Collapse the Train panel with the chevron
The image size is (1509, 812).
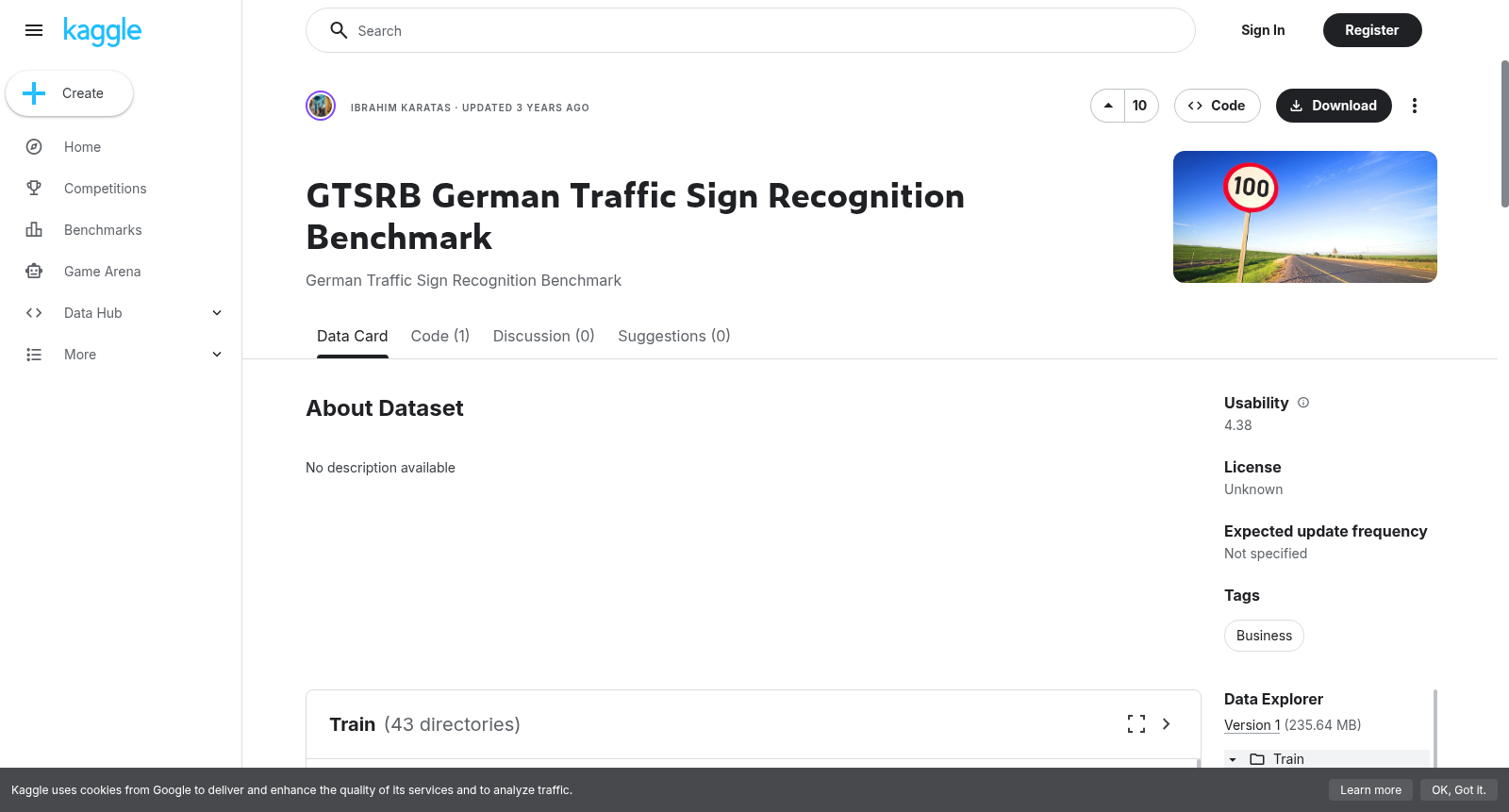tap(1167, 724)
